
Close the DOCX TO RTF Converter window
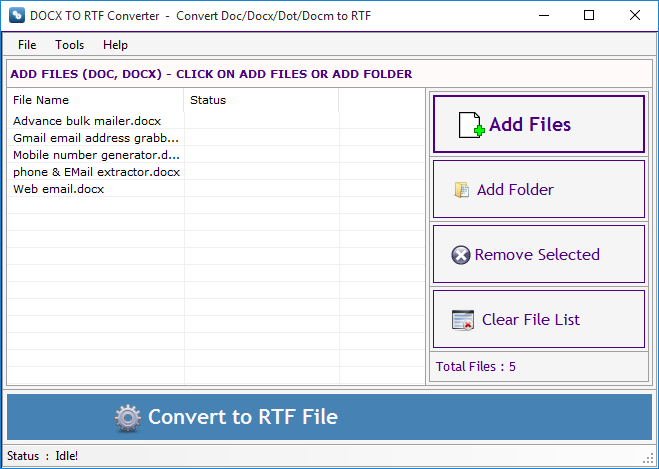tap(635, 16)
